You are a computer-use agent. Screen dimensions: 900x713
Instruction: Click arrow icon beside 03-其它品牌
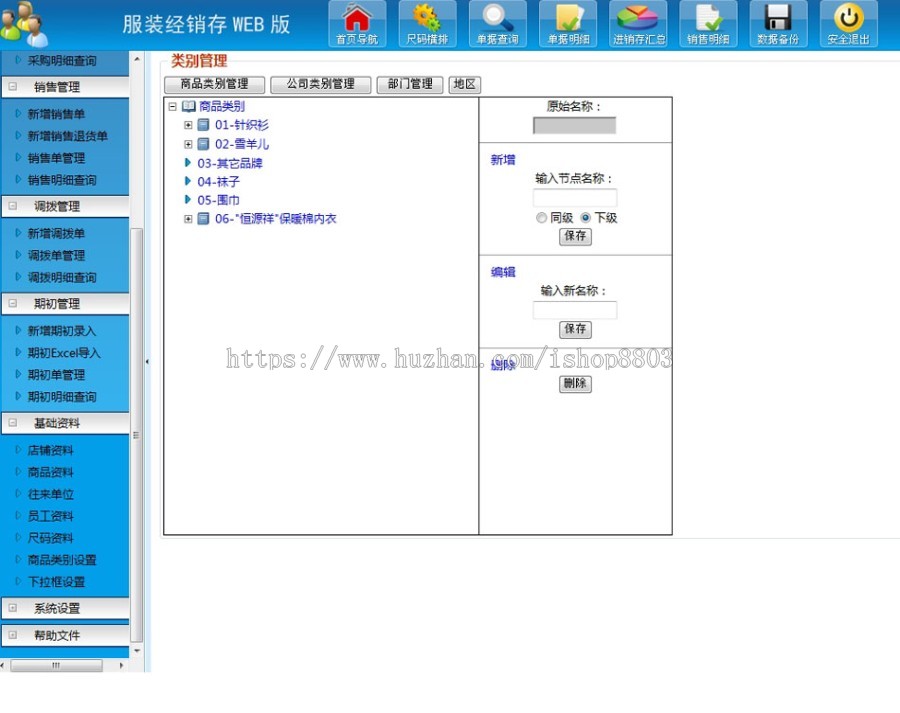point(188,162)
